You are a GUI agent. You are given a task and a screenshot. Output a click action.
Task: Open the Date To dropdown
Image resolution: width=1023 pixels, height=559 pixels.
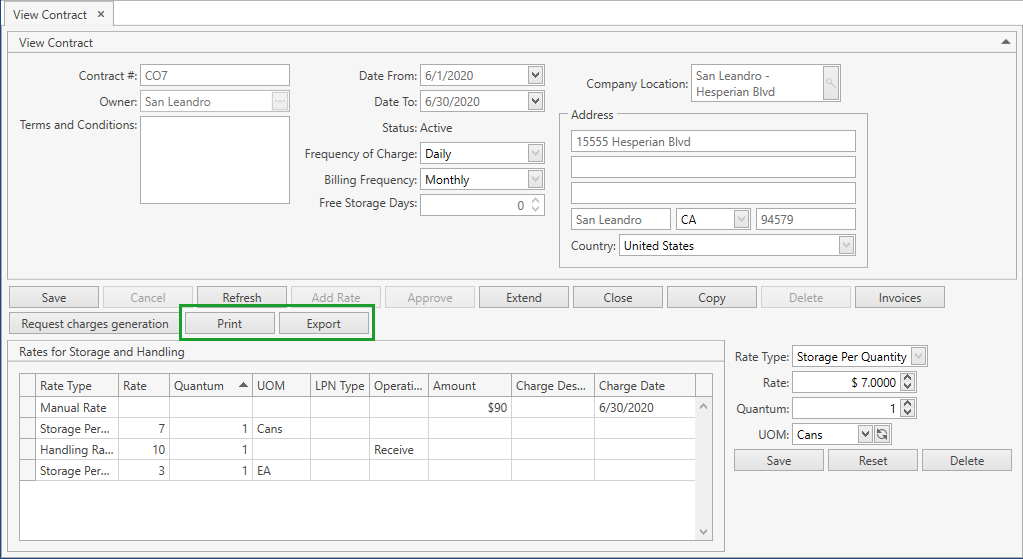535,101
